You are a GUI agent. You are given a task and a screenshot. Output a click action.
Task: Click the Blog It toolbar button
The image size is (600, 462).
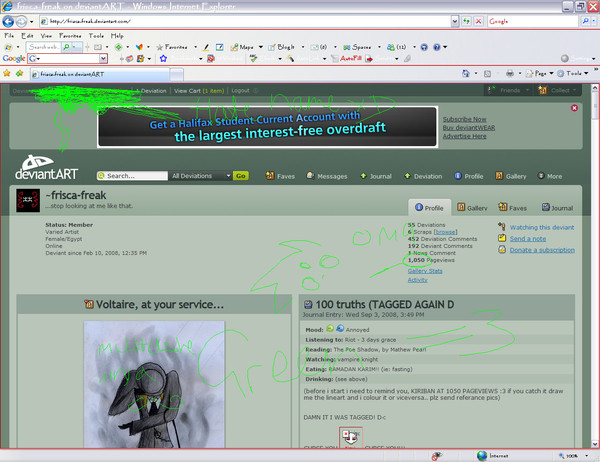pos(282,47)
